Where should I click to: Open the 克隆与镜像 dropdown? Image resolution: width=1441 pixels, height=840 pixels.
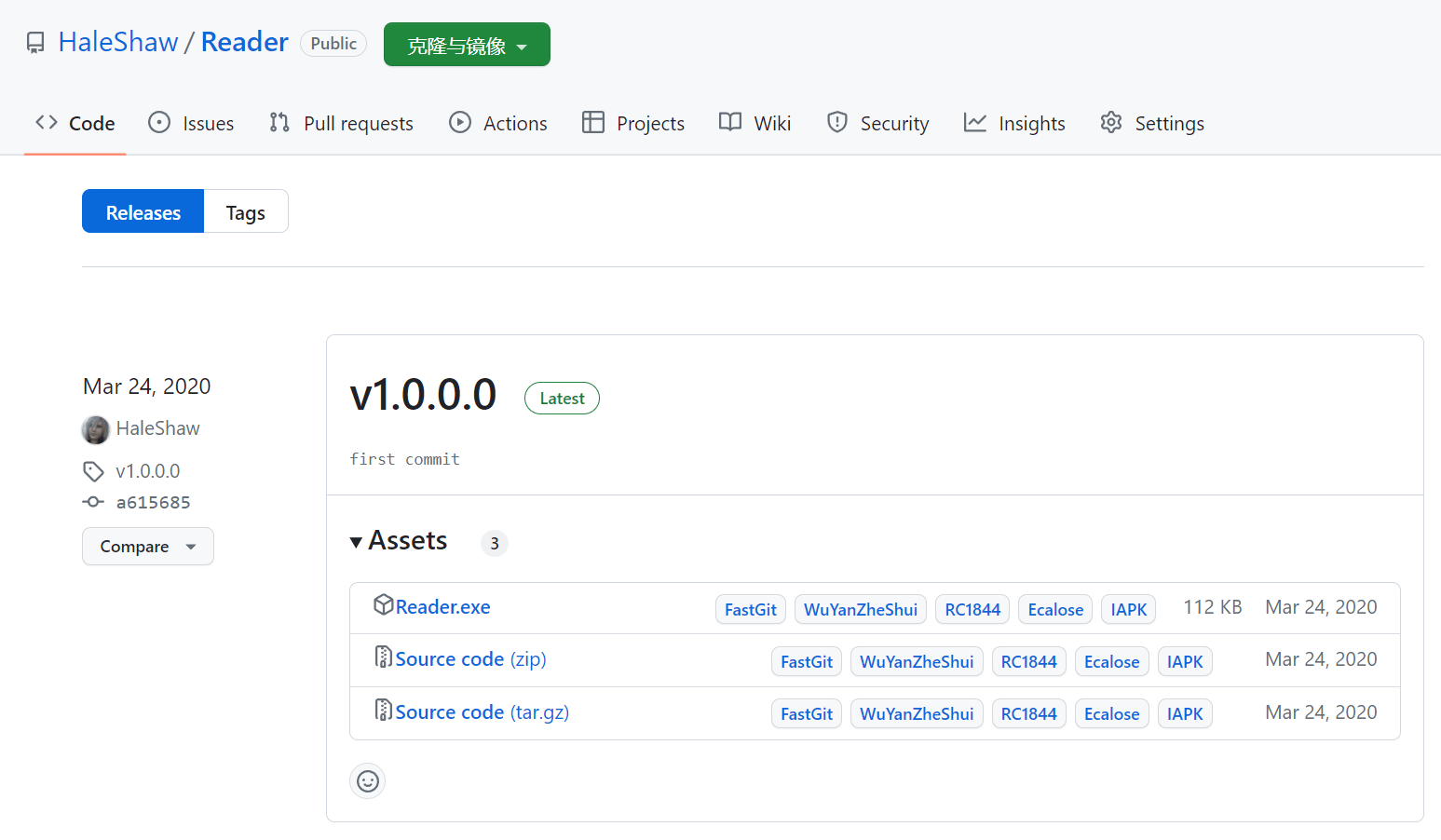466,44
